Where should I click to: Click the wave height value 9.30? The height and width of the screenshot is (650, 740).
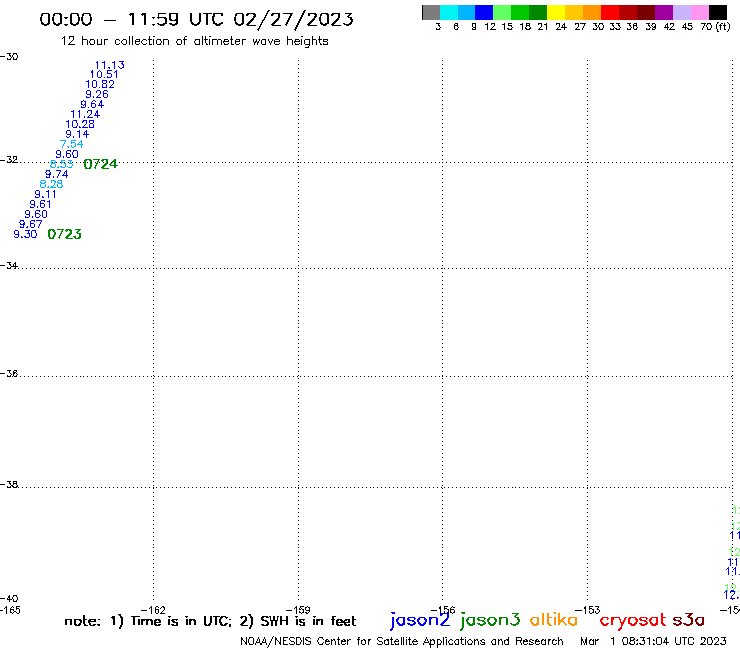pos(25,234)
